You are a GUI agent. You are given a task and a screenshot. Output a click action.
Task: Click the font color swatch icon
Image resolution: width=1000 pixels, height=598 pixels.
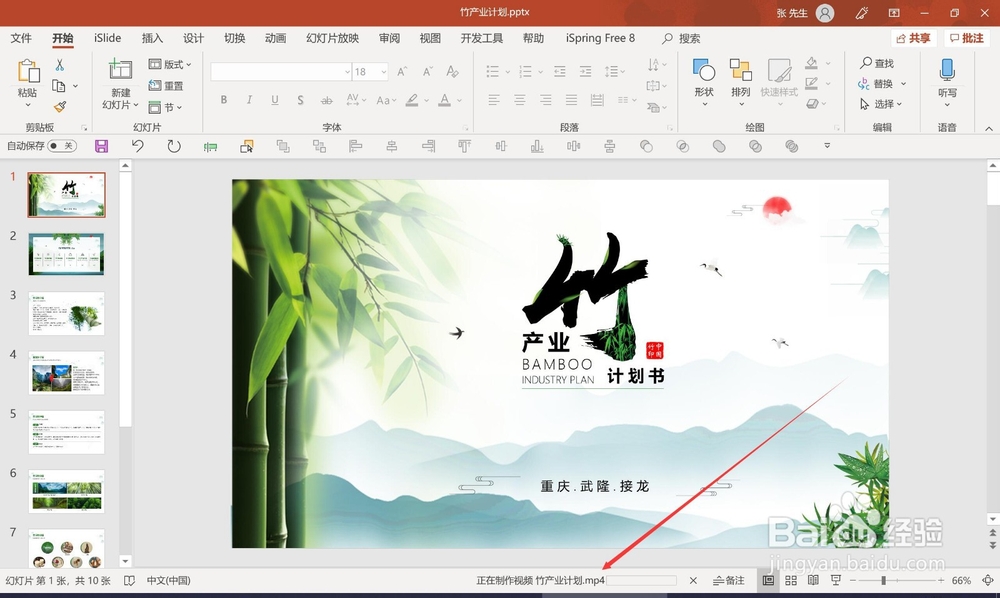click(x=445, y=100)
